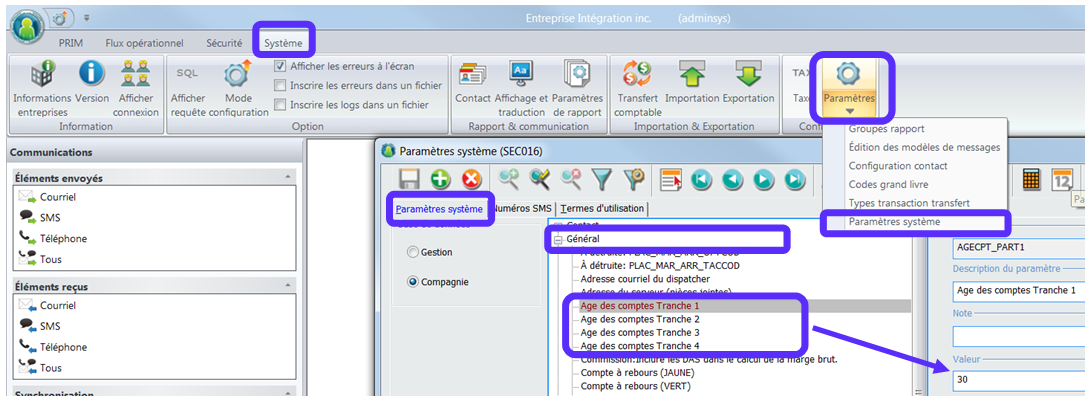
Task: Click the Importation green arrow icon
Action: 692,75
